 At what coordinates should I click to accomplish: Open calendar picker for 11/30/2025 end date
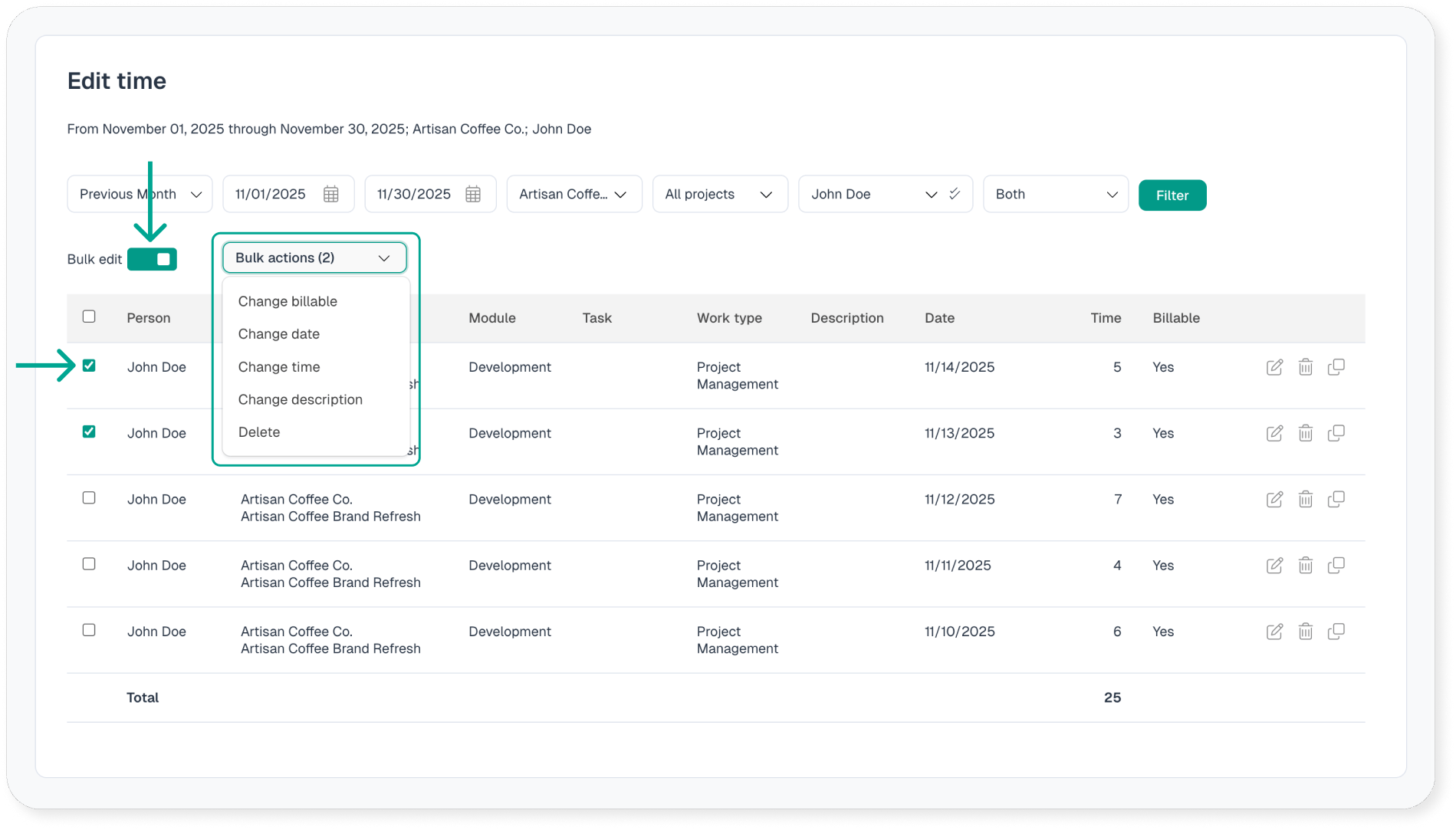[x=473, y=195]
